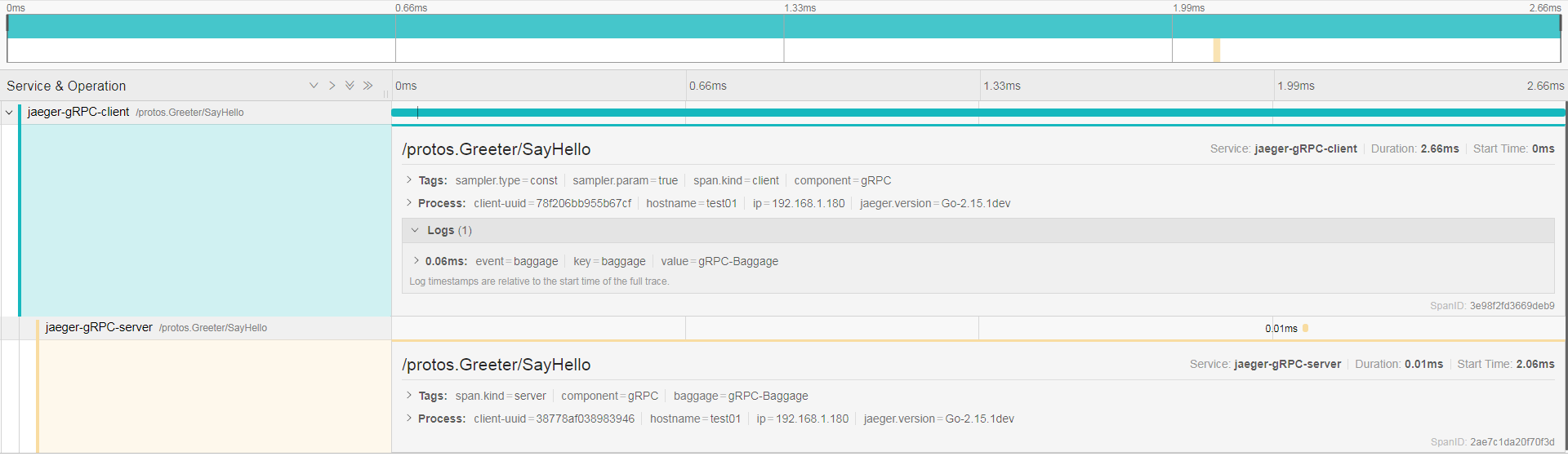Click 1.33ms tick in timeline header

pos(1002,86)
